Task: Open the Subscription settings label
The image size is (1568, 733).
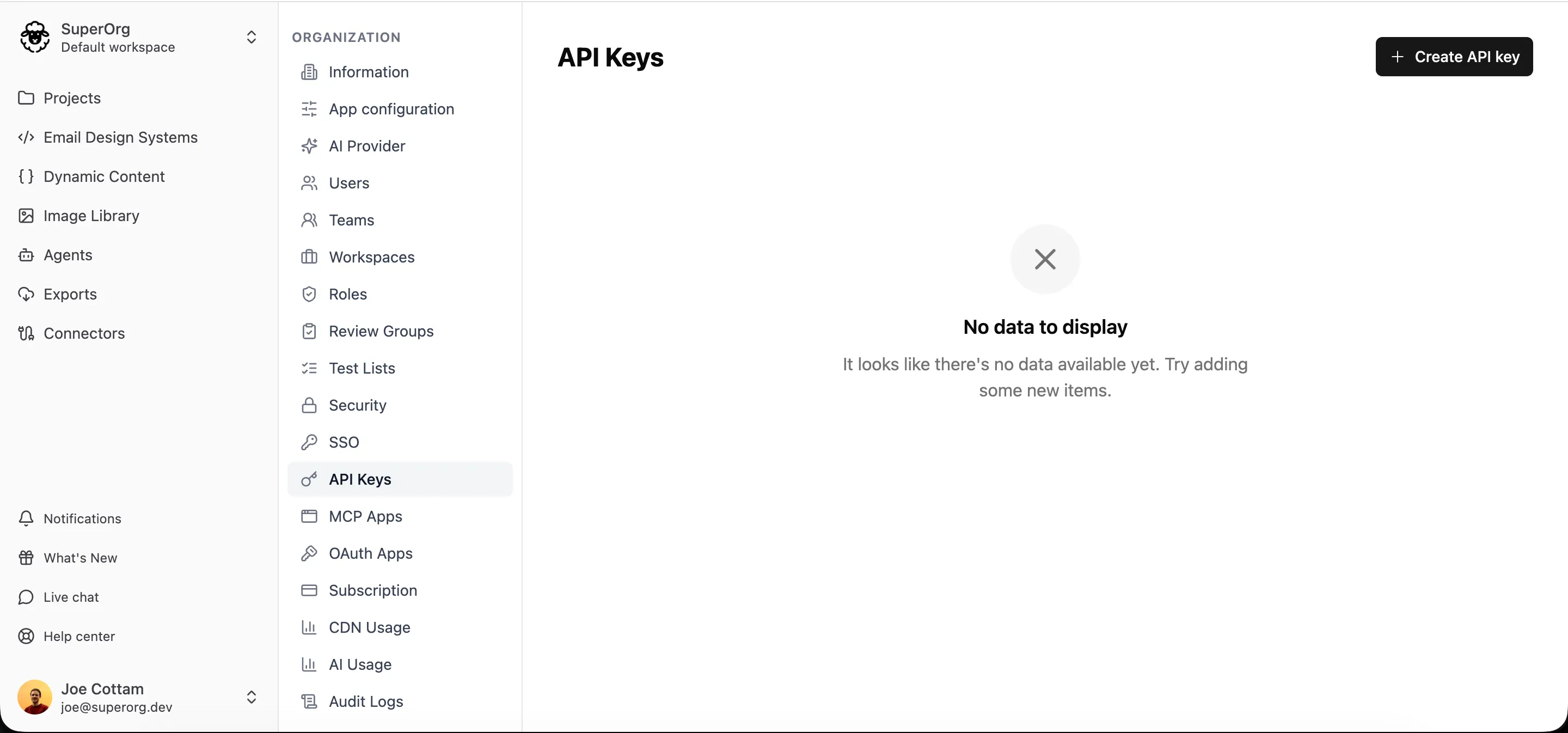Action: (x=373, y=590)
